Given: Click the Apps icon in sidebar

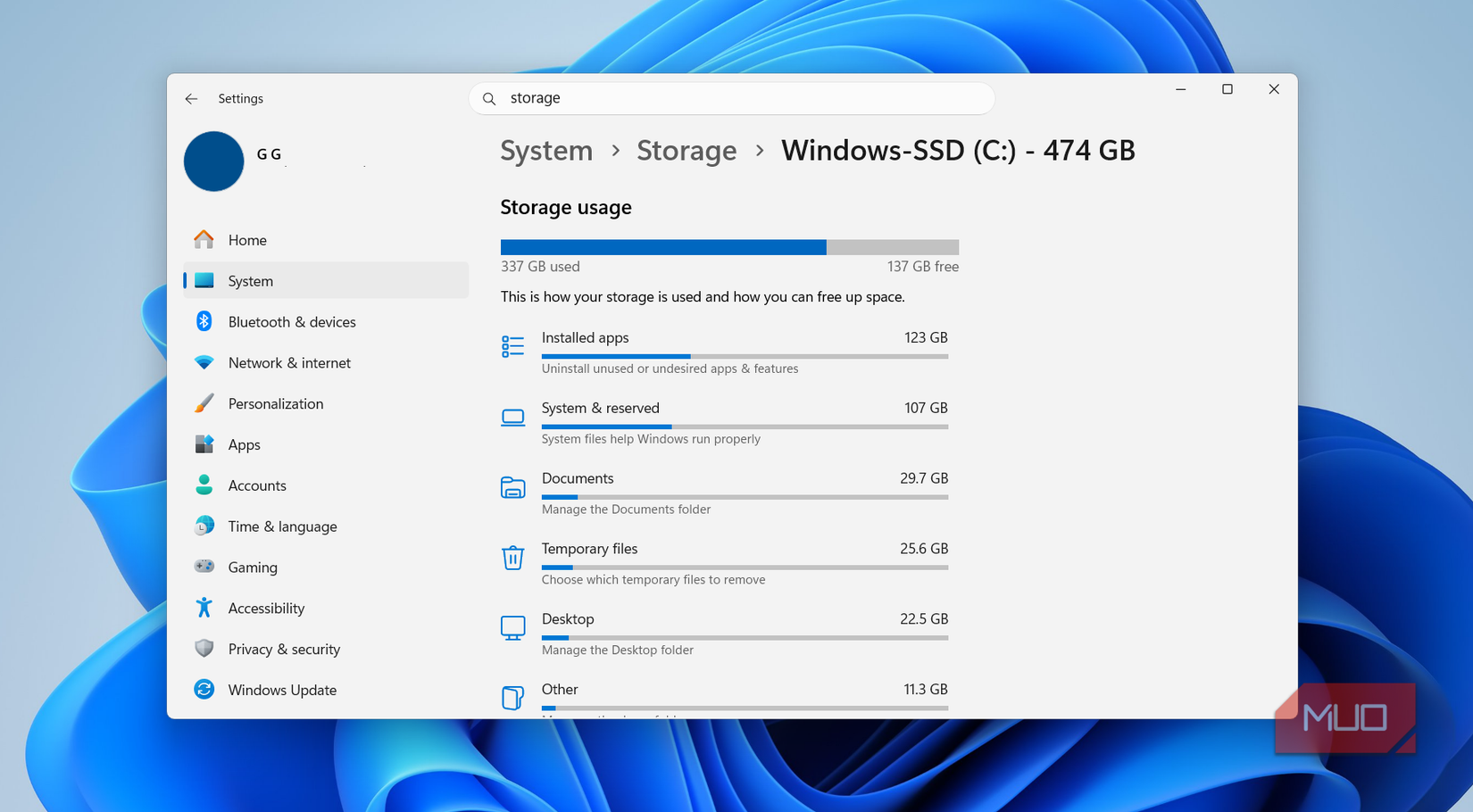Looking at the screenshot, I should tap(204, 444).
